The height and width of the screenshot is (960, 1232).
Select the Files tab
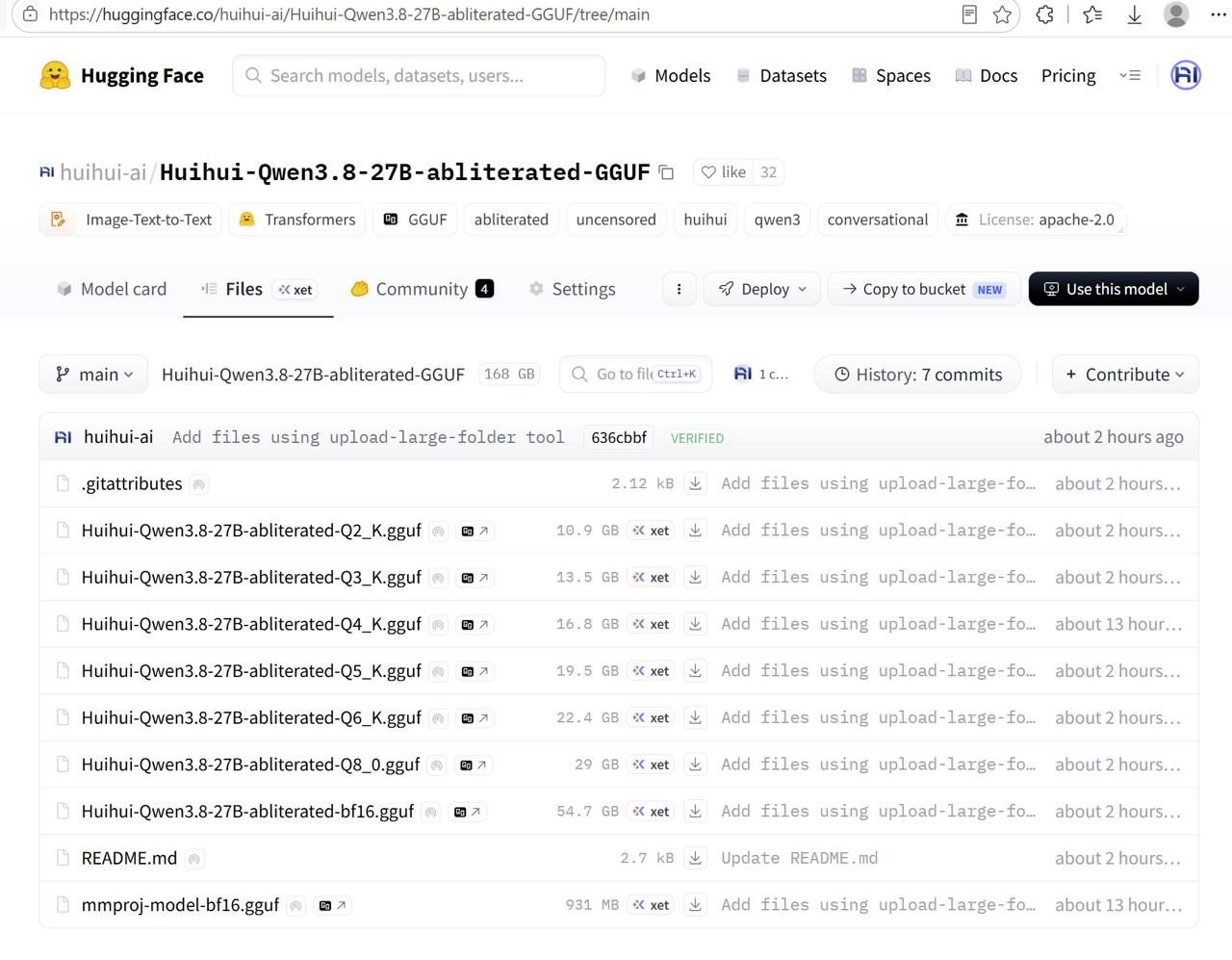258,289
